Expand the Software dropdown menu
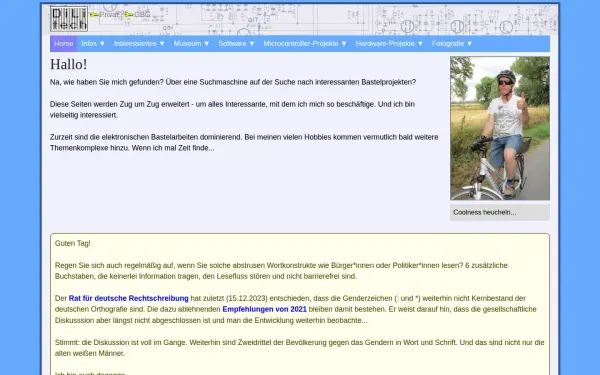Image resolution: width=600 pixels, height=375 pixels. pyautogui.click(x=236, y=44)
